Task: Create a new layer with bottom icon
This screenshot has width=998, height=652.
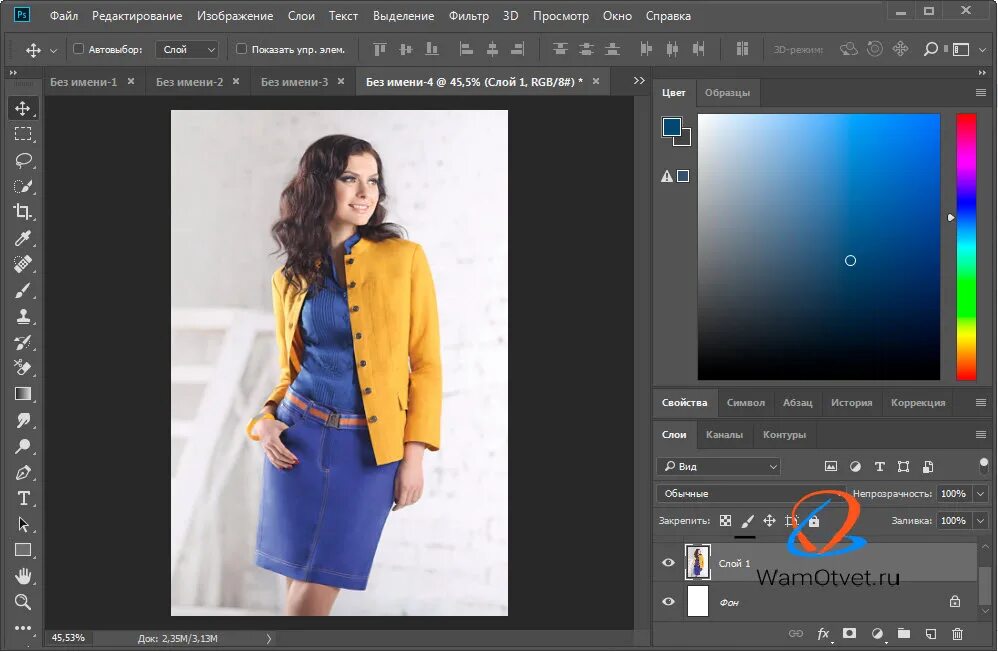Action: [931, 634]
